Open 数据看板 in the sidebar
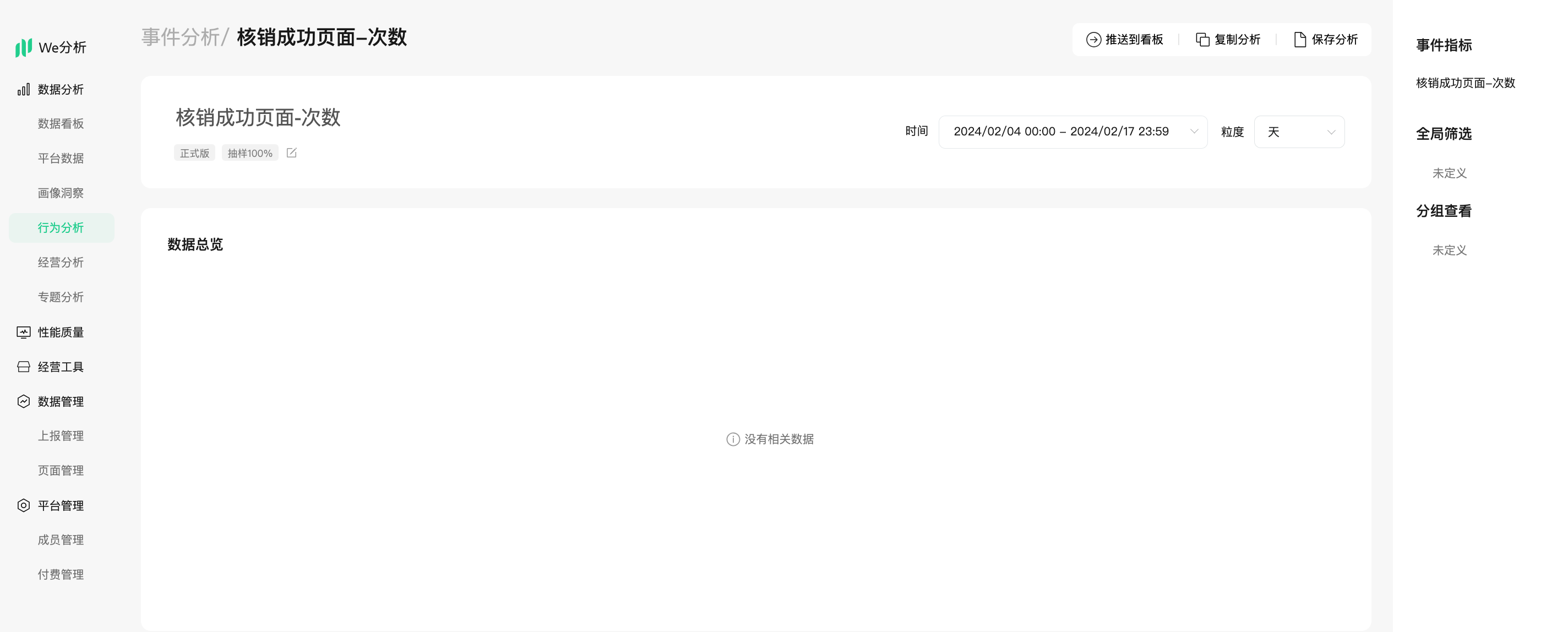Viewport: 1568px width, 632px height. click(x=60, y=124)
